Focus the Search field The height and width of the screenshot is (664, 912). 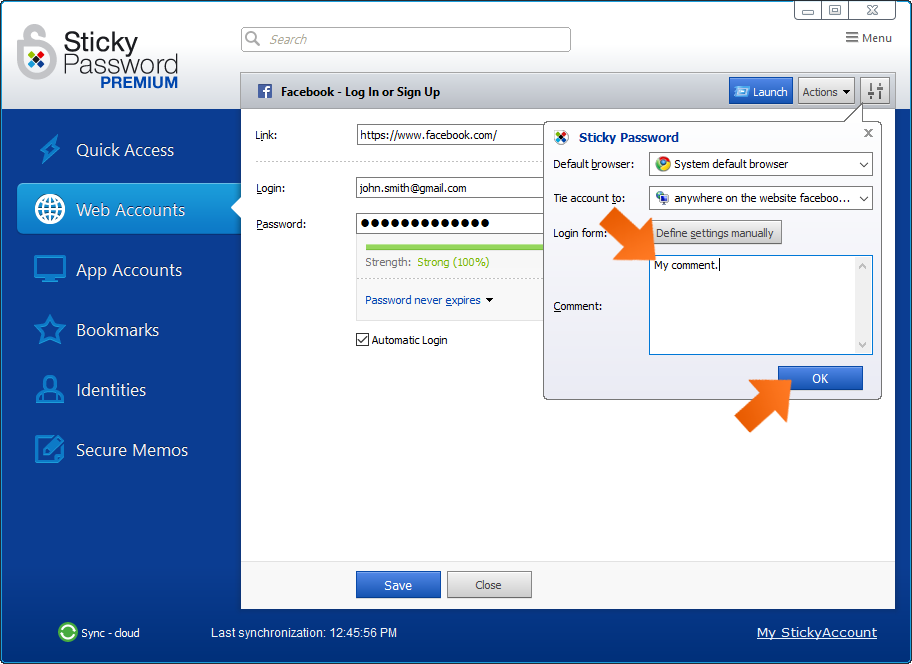[x=405, y=39]
